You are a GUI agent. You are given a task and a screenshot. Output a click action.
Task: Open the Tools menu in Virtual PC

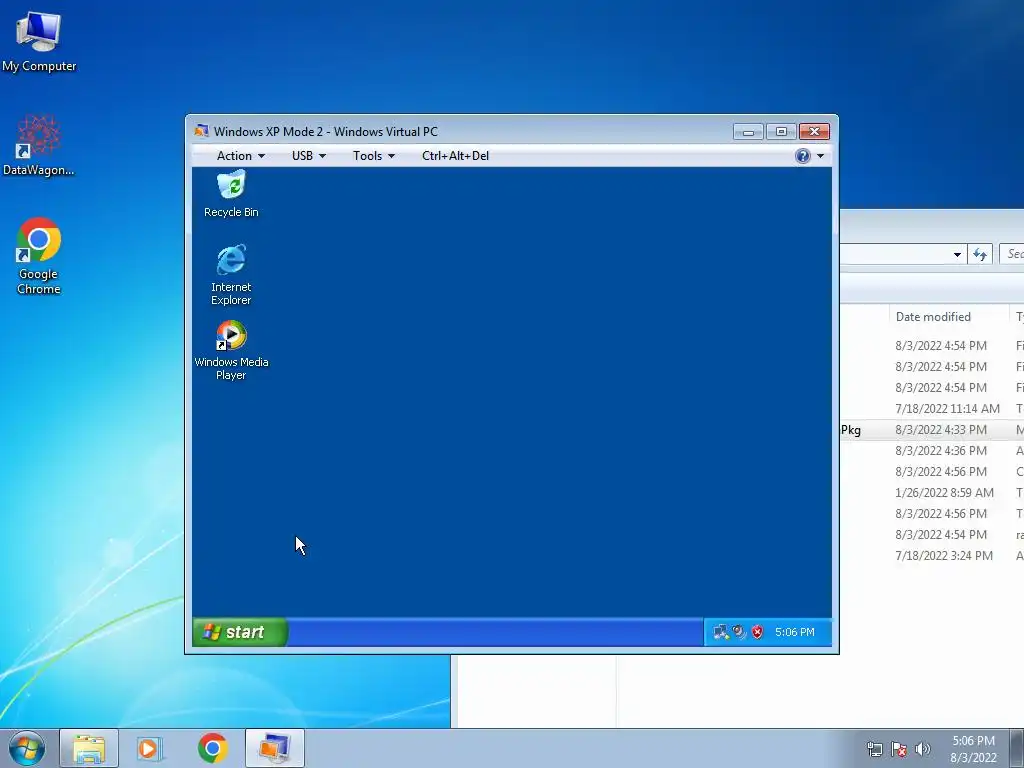point(374,155)
